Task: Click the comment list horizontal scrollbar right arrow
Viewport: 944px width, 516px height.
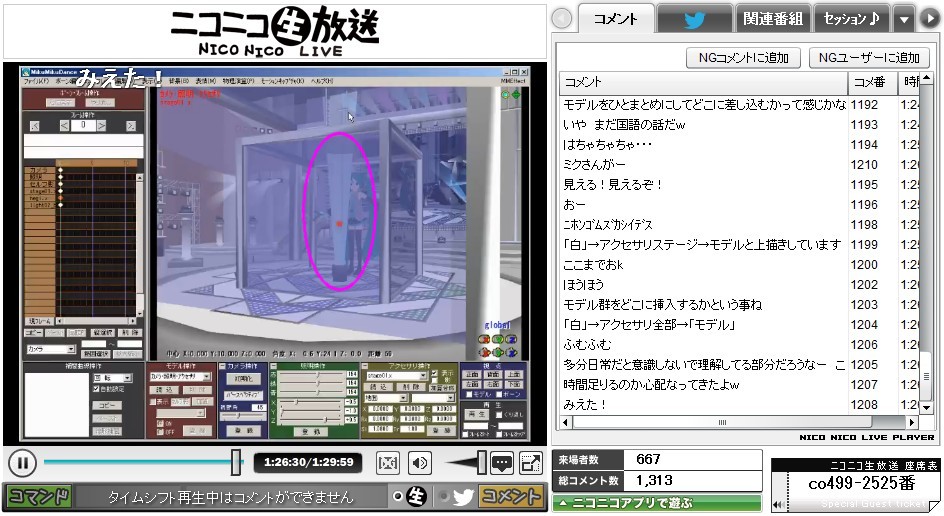Action: (911, 422)
